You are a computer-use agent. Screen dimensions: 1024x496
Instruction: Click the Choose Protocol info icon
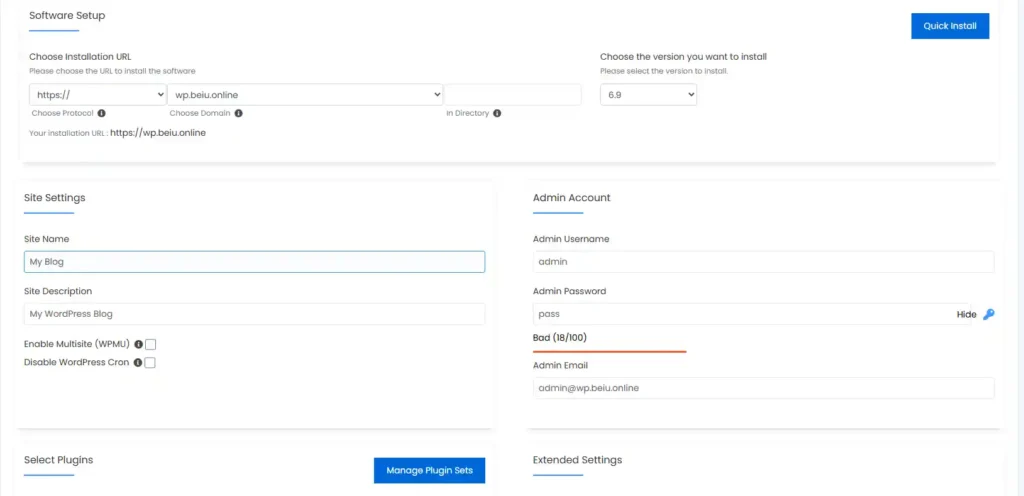point(101,113)
